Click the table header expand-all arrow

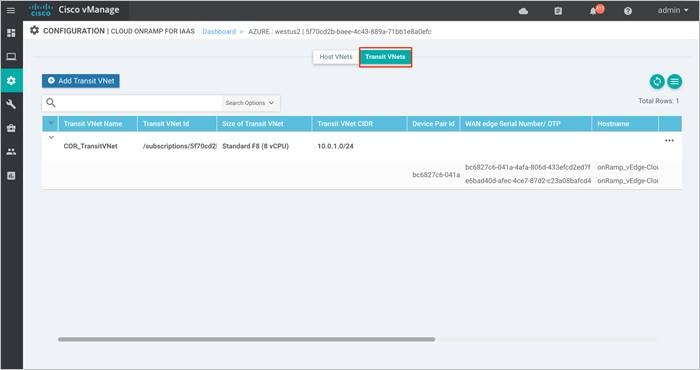pyautogui.click(x=51, y=123)
